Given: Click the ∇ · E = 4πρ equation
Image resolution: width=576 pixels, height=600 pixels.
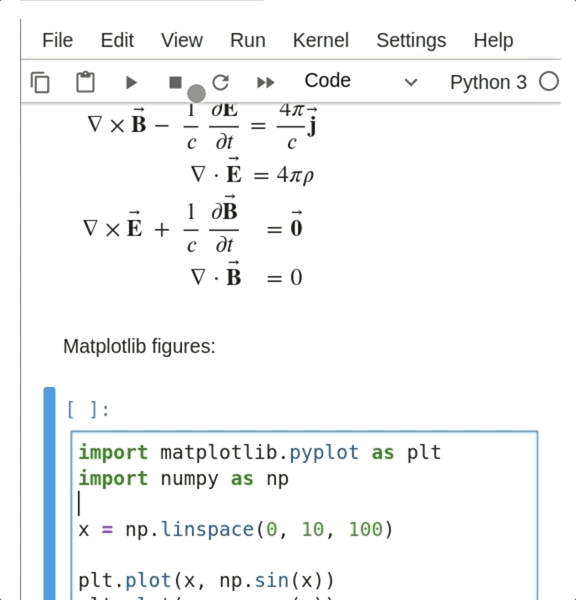Looking at the screenshot, I should coord(252,173).
